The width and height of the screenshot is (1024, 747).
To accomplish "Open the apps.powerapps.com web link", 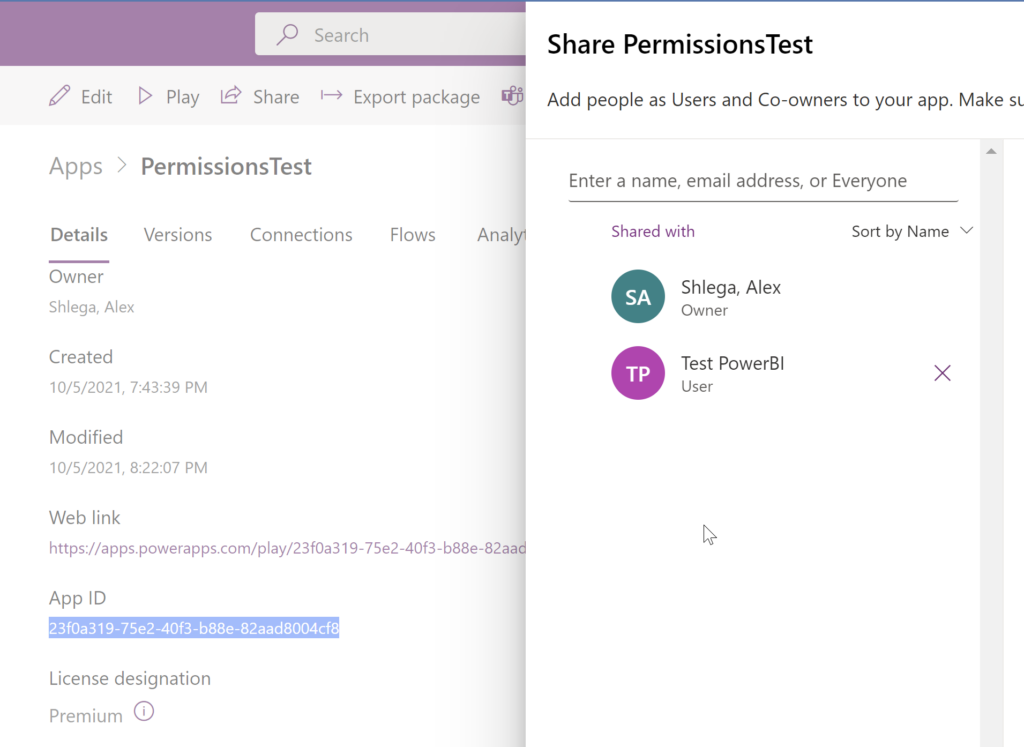I will (287, 548).
